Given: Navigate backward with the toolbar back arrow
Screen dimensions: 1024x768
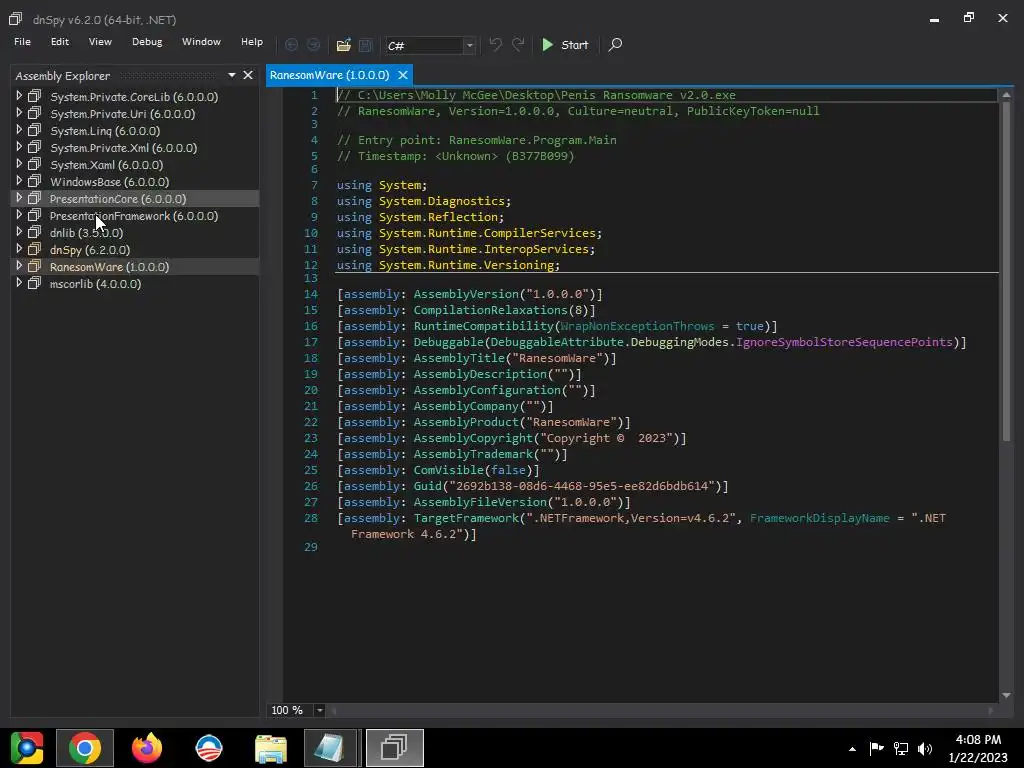Looking at the screenshot, I should (x=291, y=44).
